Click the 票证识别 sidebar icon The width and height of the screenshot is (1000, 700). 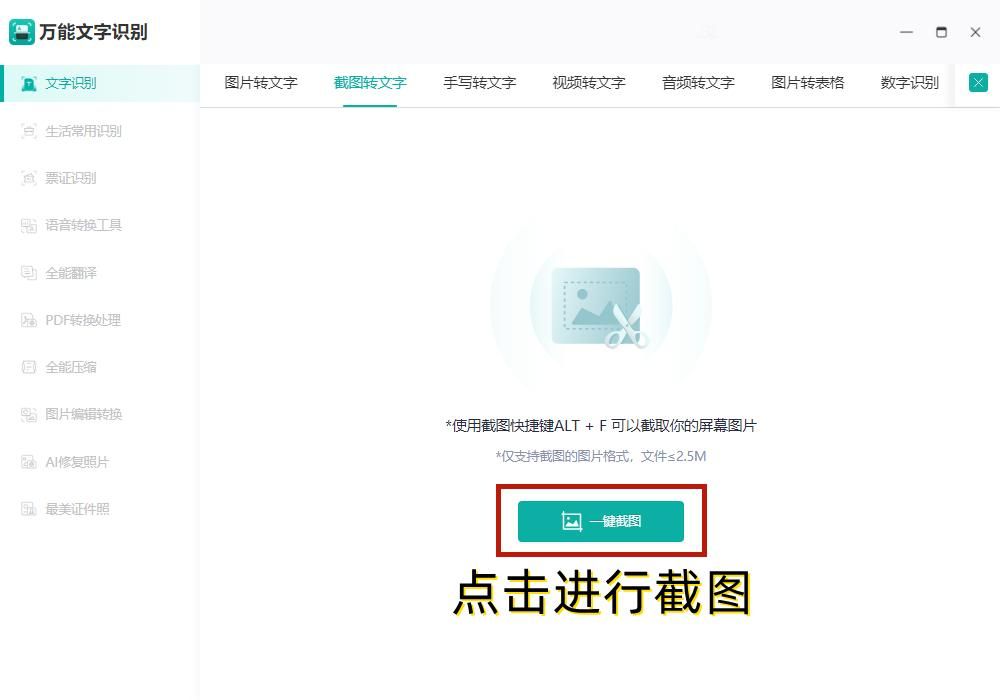point(29,179)
